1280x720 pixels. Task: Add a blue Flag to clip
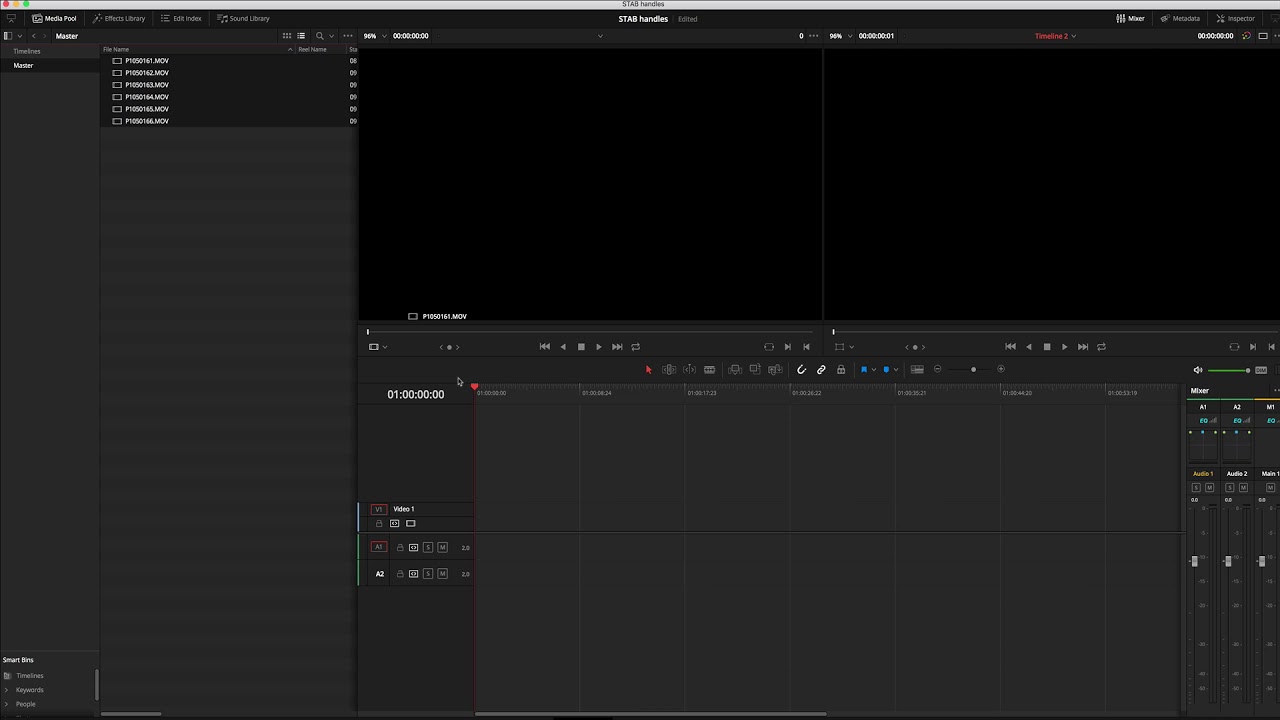864,370
